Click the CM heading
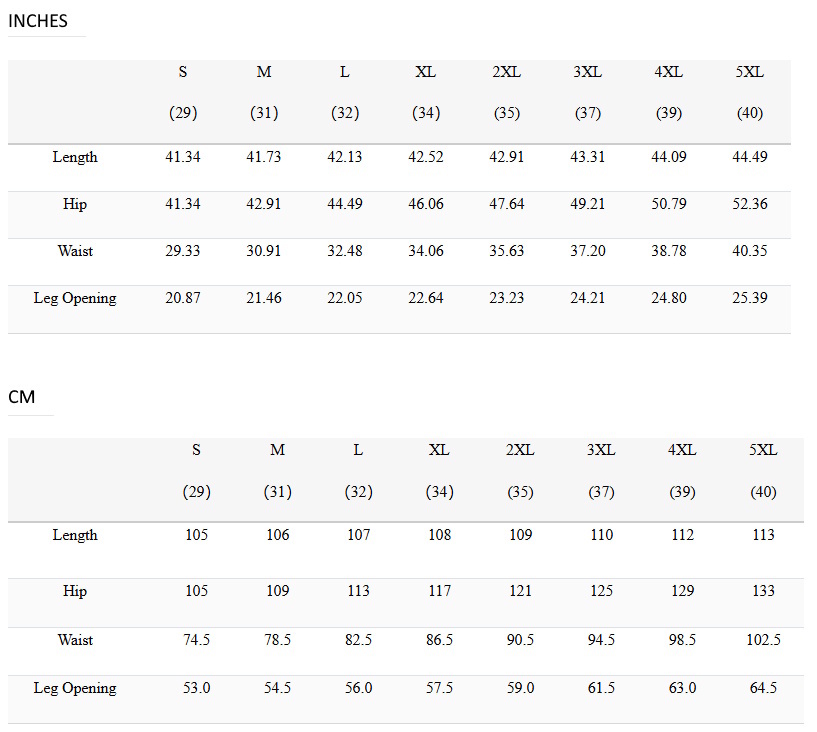 tap(22, 397)
